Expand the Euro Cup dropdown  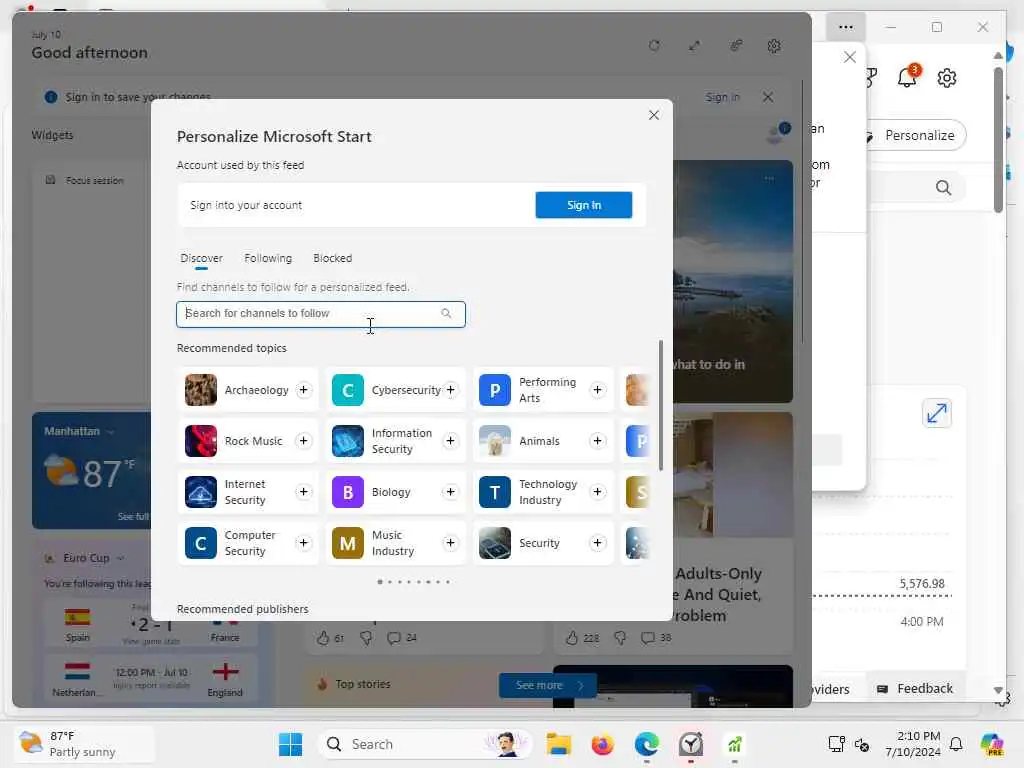coord(120,558)
